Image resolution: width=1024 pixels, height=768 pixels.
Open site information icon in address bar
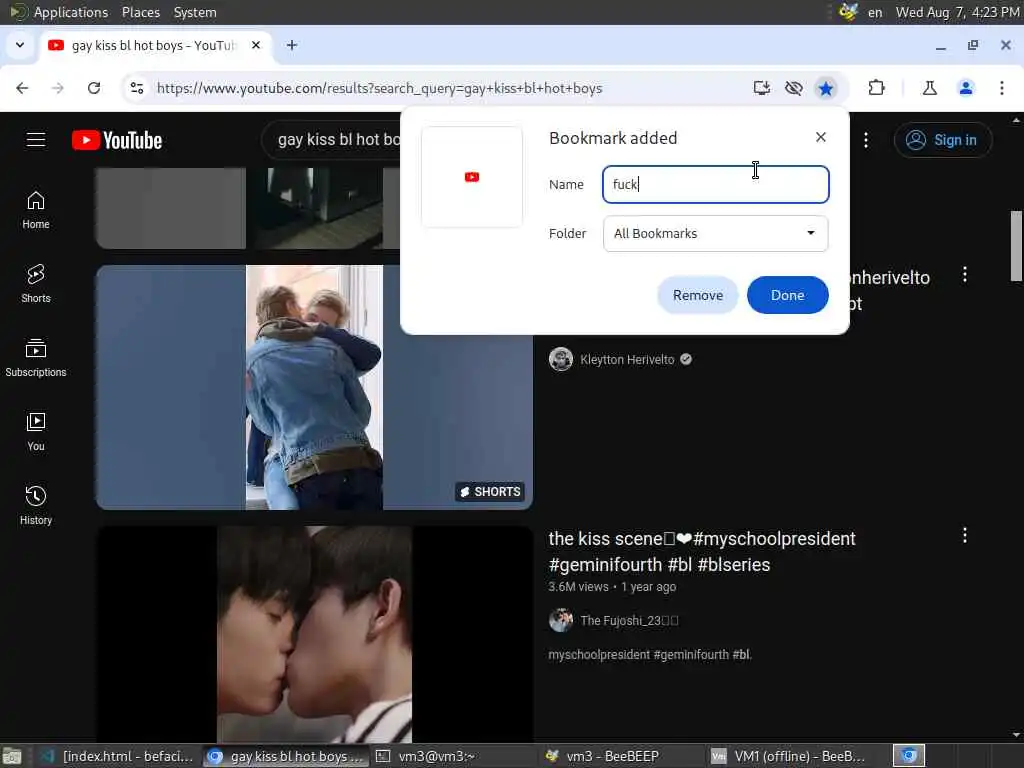pos(137,88)
